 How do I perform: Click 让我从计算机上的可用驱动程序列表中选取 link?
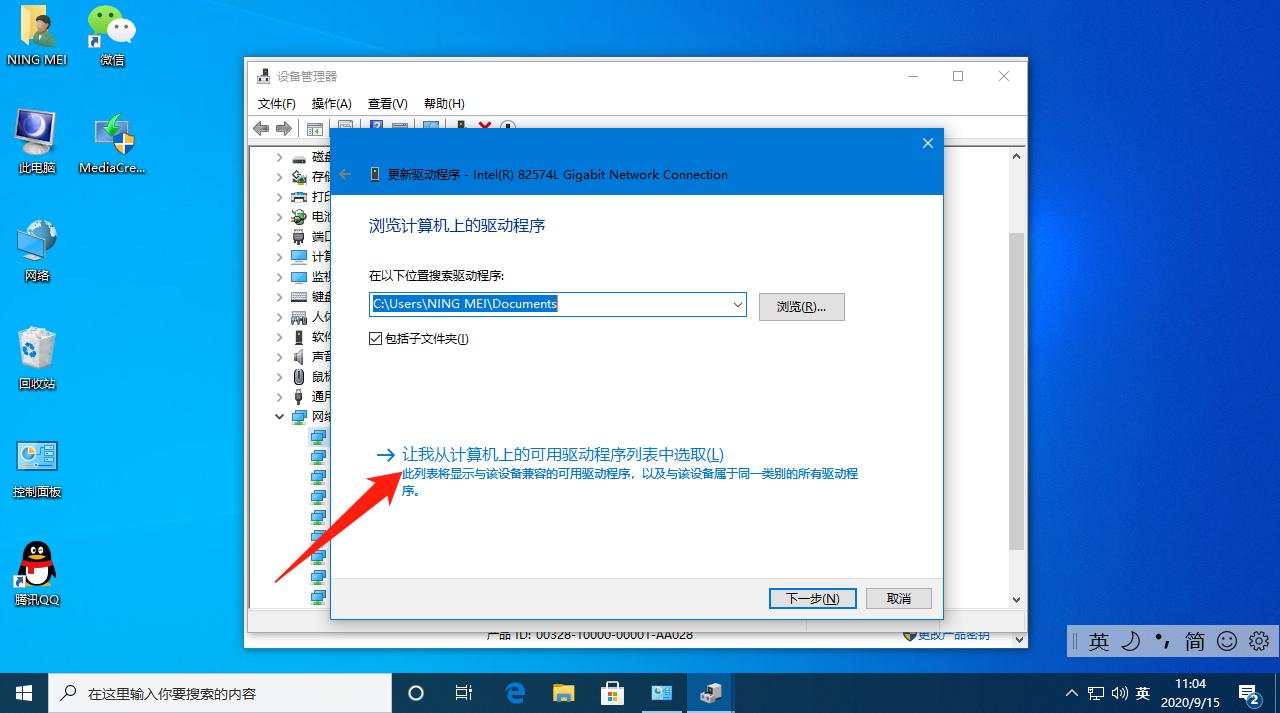[563, 453]
